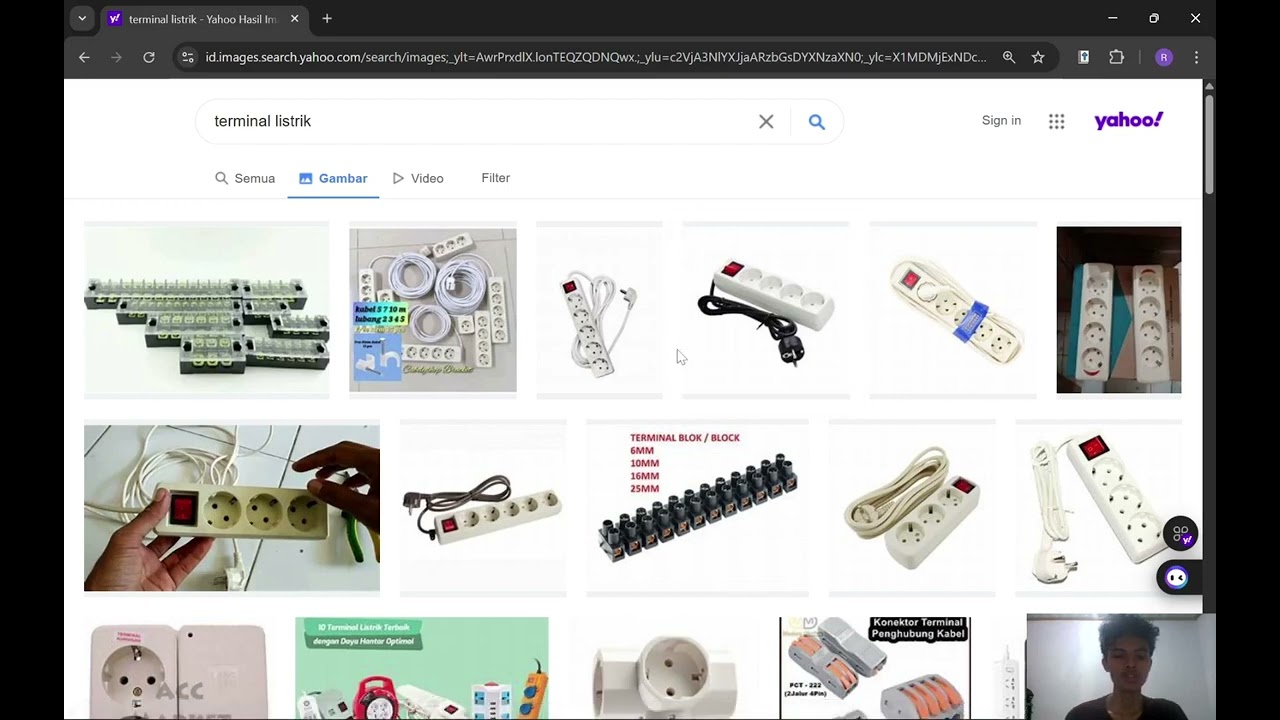Viewport: 1280px width, 720px height.
Task: Open the Extensions puzzle menu
Action: 1117,57
